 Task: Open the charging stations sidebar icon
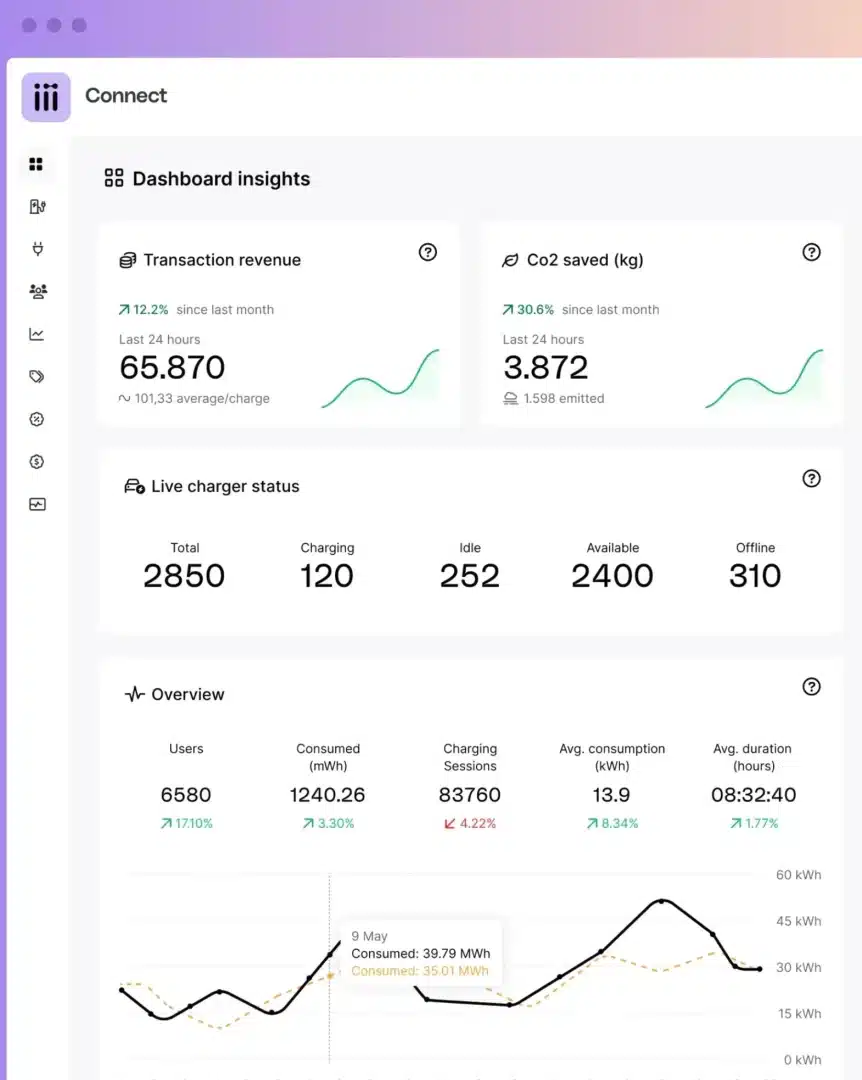click(x=37, y=207)
